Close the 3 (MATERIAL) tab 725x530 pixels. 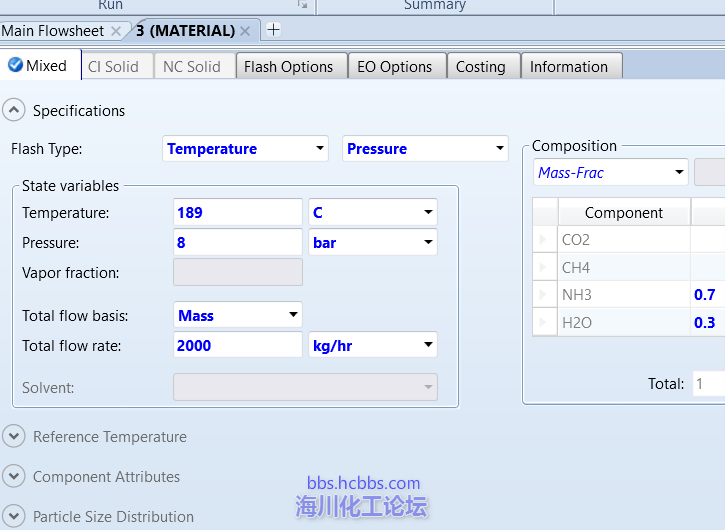[x=245, y=31]
